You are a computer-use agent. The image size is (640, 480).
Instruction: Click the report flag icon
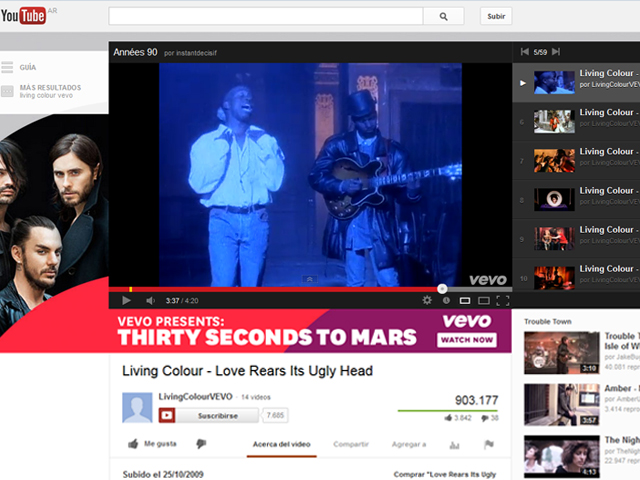click(489, 444)
